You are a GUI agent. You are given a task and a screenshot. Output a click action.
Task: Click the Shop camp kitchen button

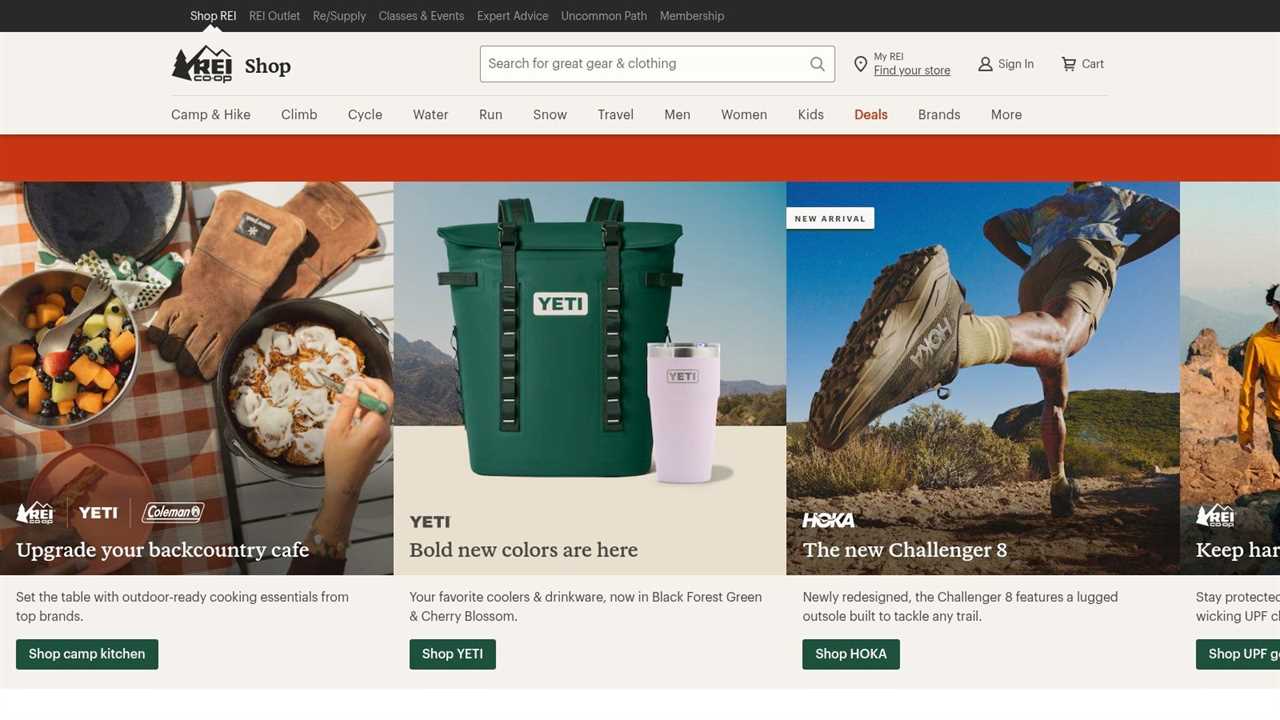pyautogui.click(x=87, y=654)
